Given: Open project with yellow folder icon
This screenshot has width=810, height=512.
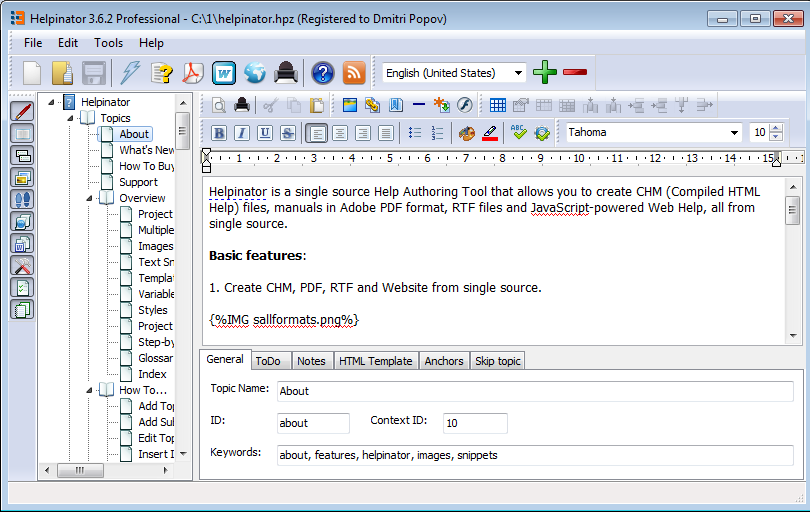Looking at the screenshot, I should [63, 73].
